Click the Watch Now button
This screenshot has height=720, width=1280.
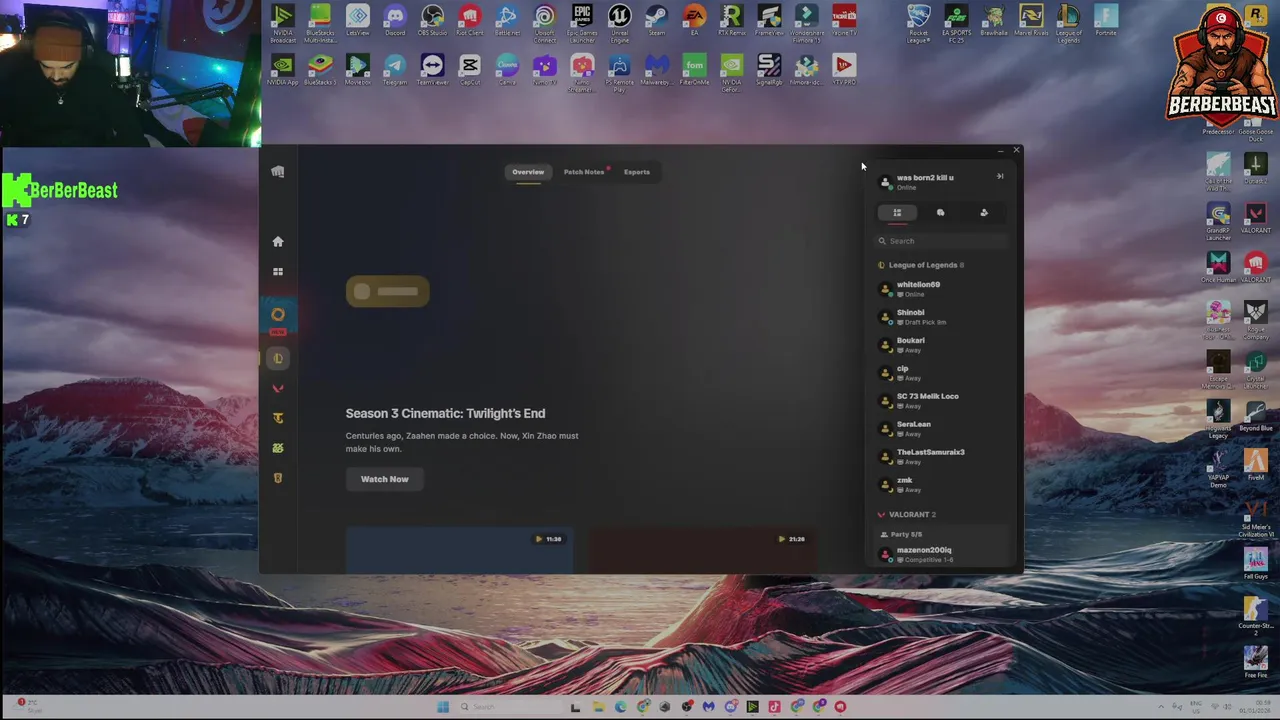point(385,479)
